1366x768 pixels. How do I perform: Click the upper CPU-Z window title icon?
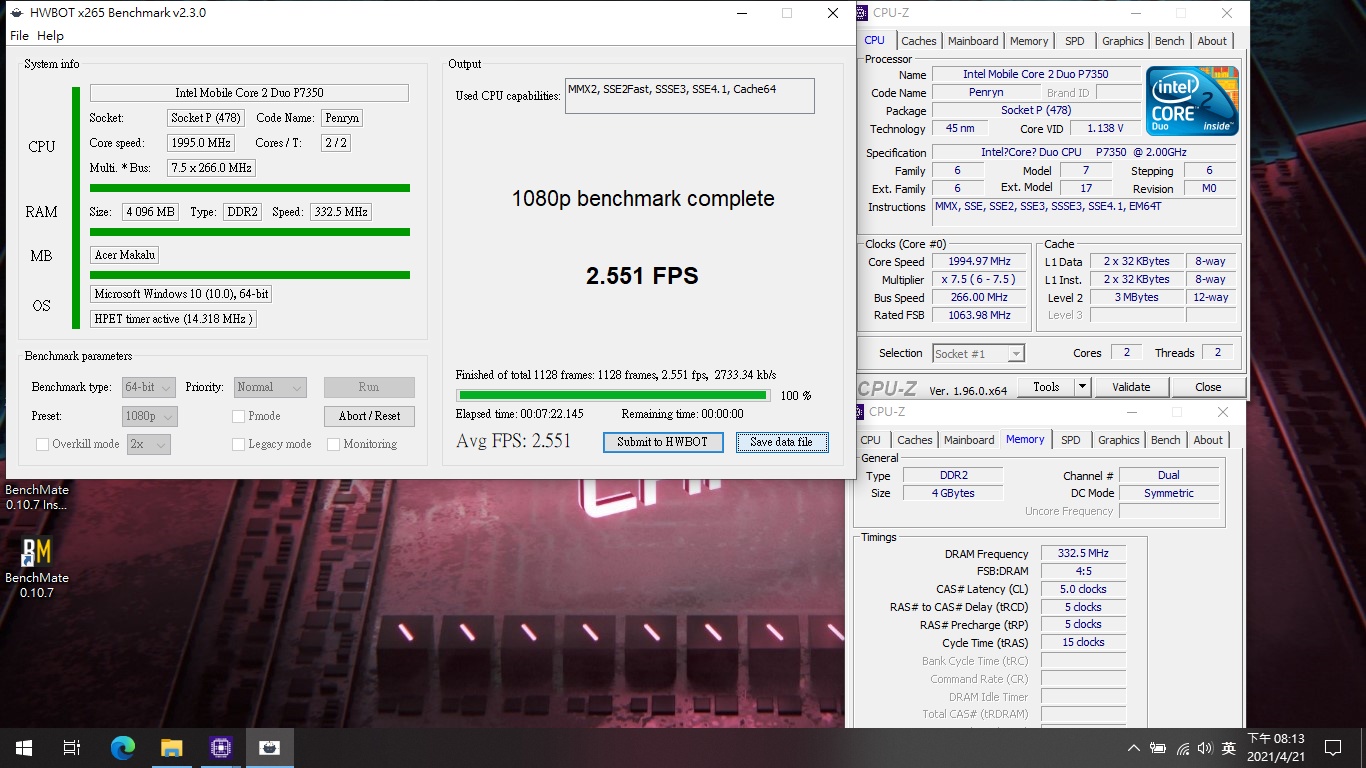(x=863, y=13)
